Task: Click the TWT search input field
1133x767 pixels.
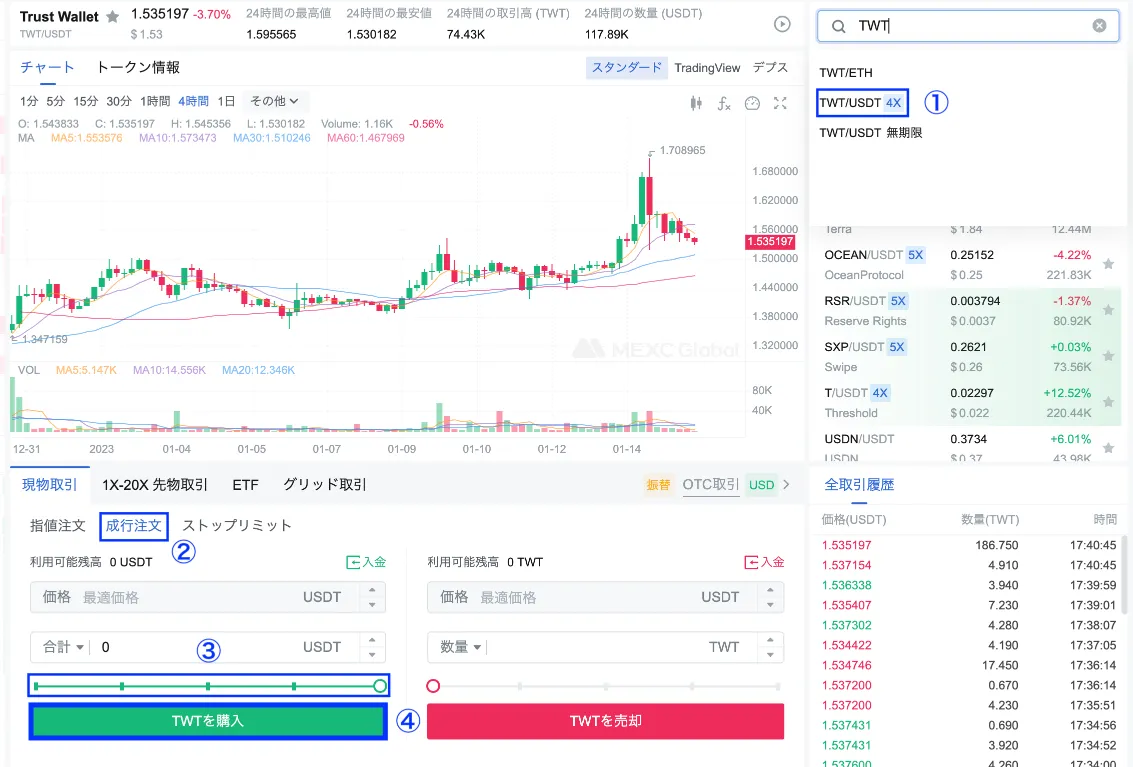Action: click(968, 26)
